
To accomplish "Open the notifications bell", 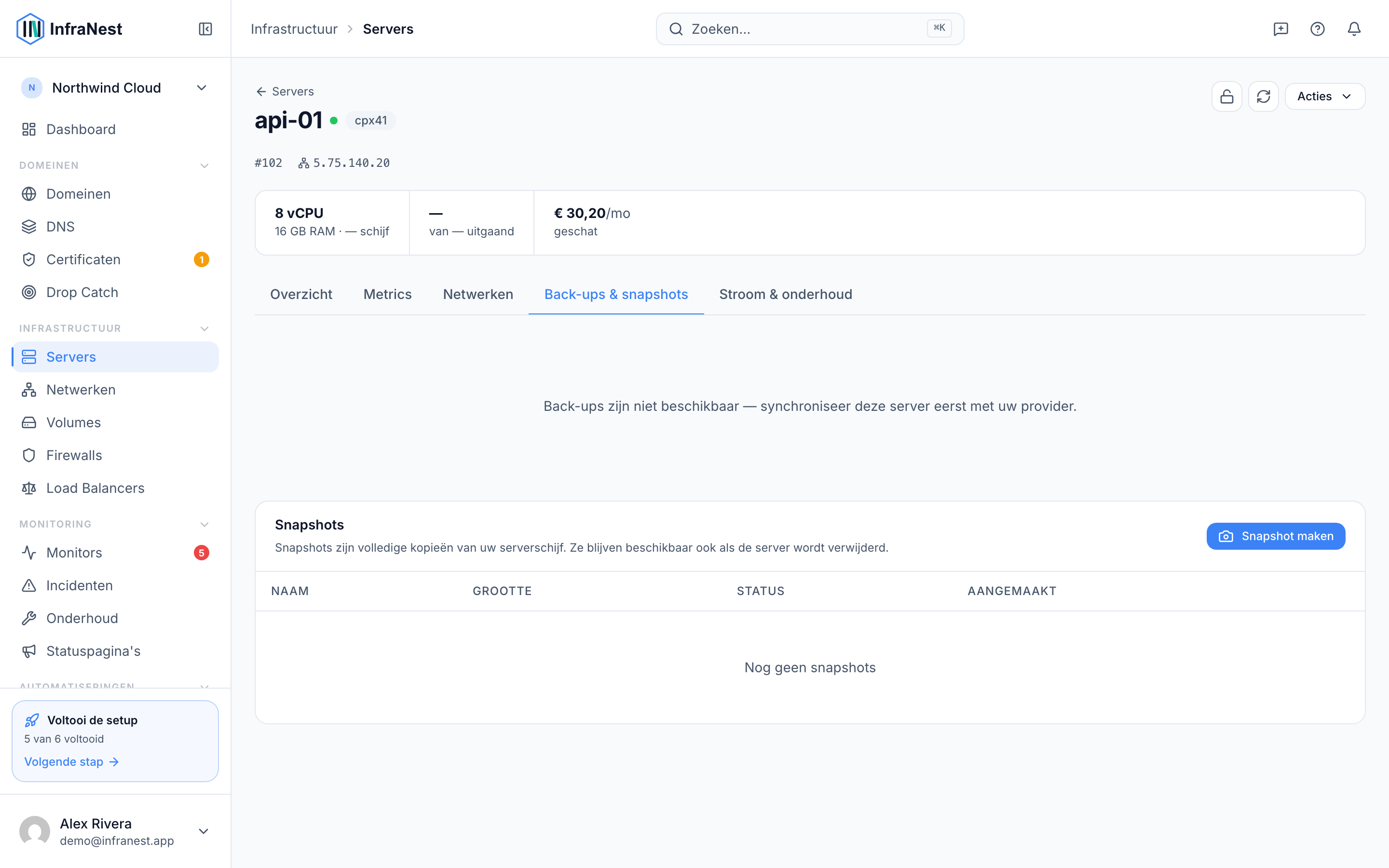I will click(1354, 29).
